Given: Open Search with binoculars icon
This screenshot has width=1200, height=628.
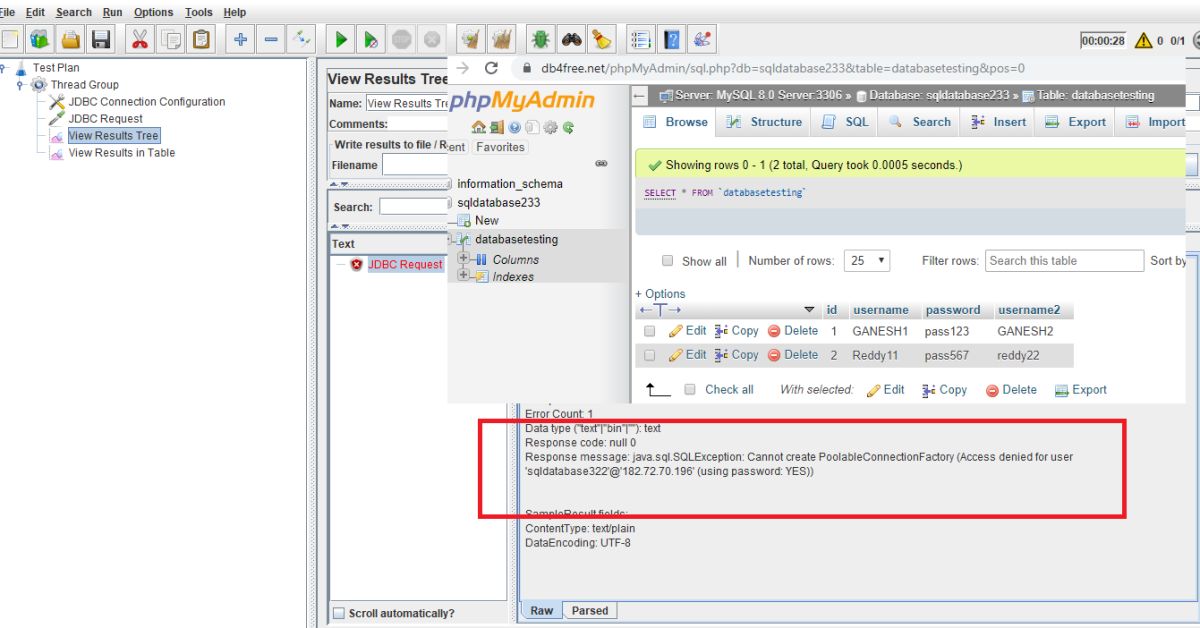Looking at the screenshot, I should point(571,39).
